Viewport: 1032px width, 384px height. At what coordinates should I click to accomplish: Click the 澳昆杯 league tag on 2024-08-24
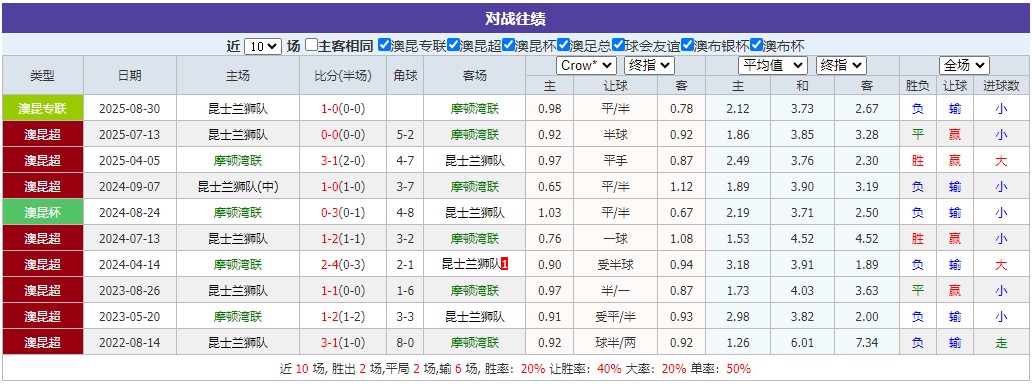(x=43, y=213)
